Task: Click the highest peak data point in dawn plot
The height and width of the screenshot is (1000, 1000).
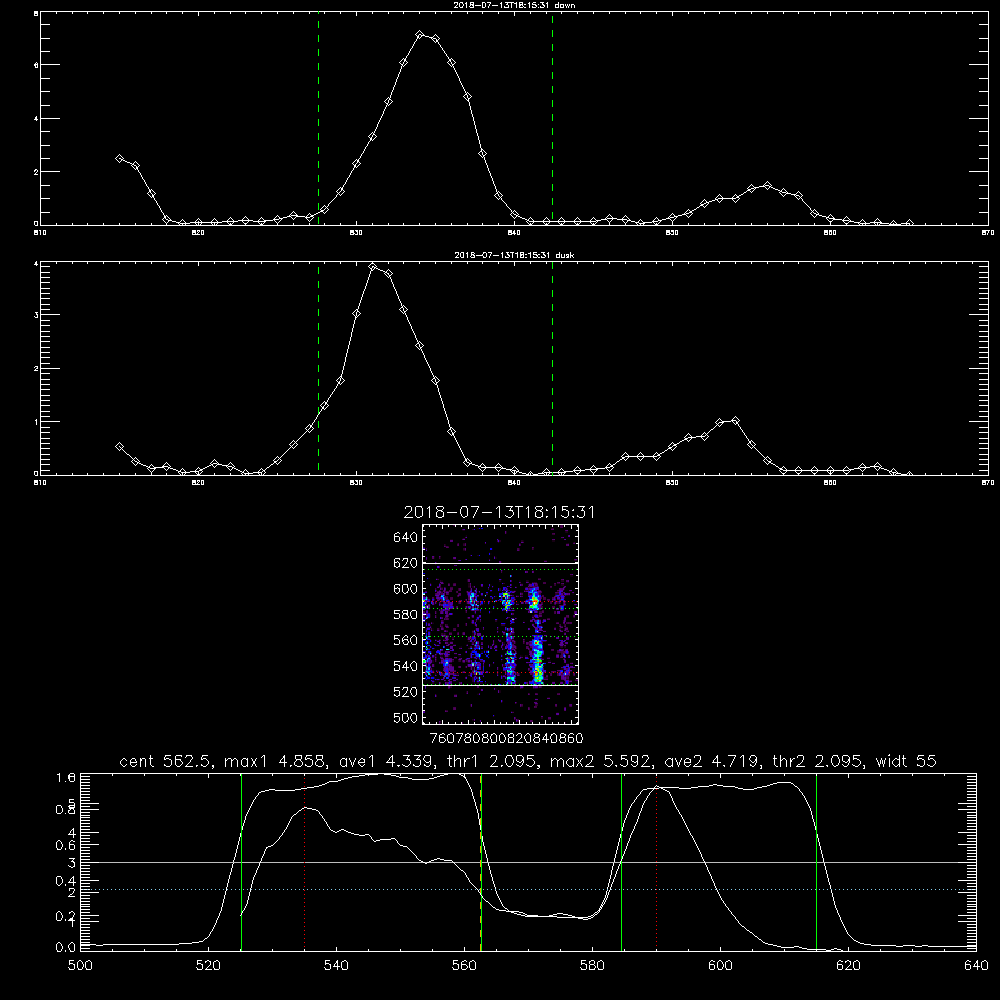Action: 420,34
